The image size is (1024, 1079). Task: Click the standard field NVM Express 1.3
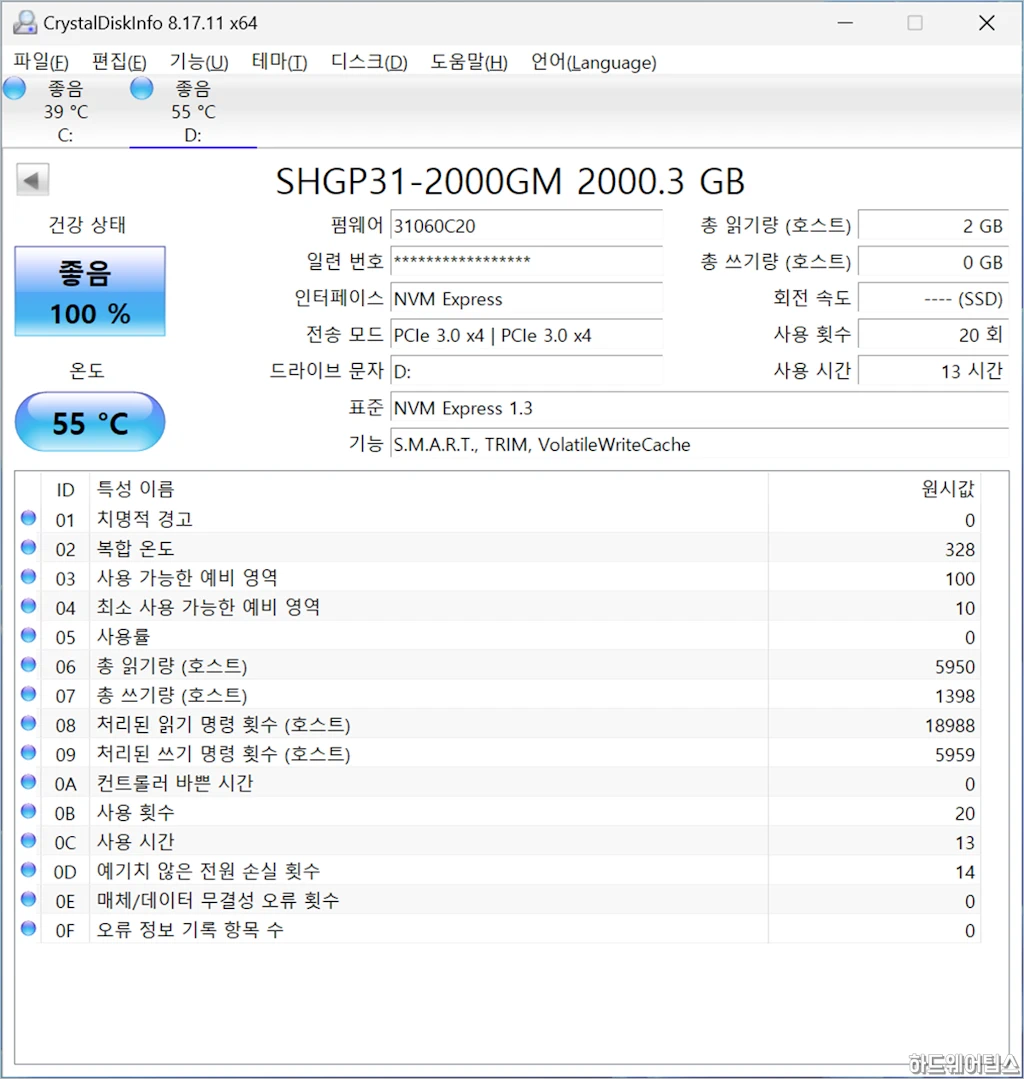click(x=699, y=408)
